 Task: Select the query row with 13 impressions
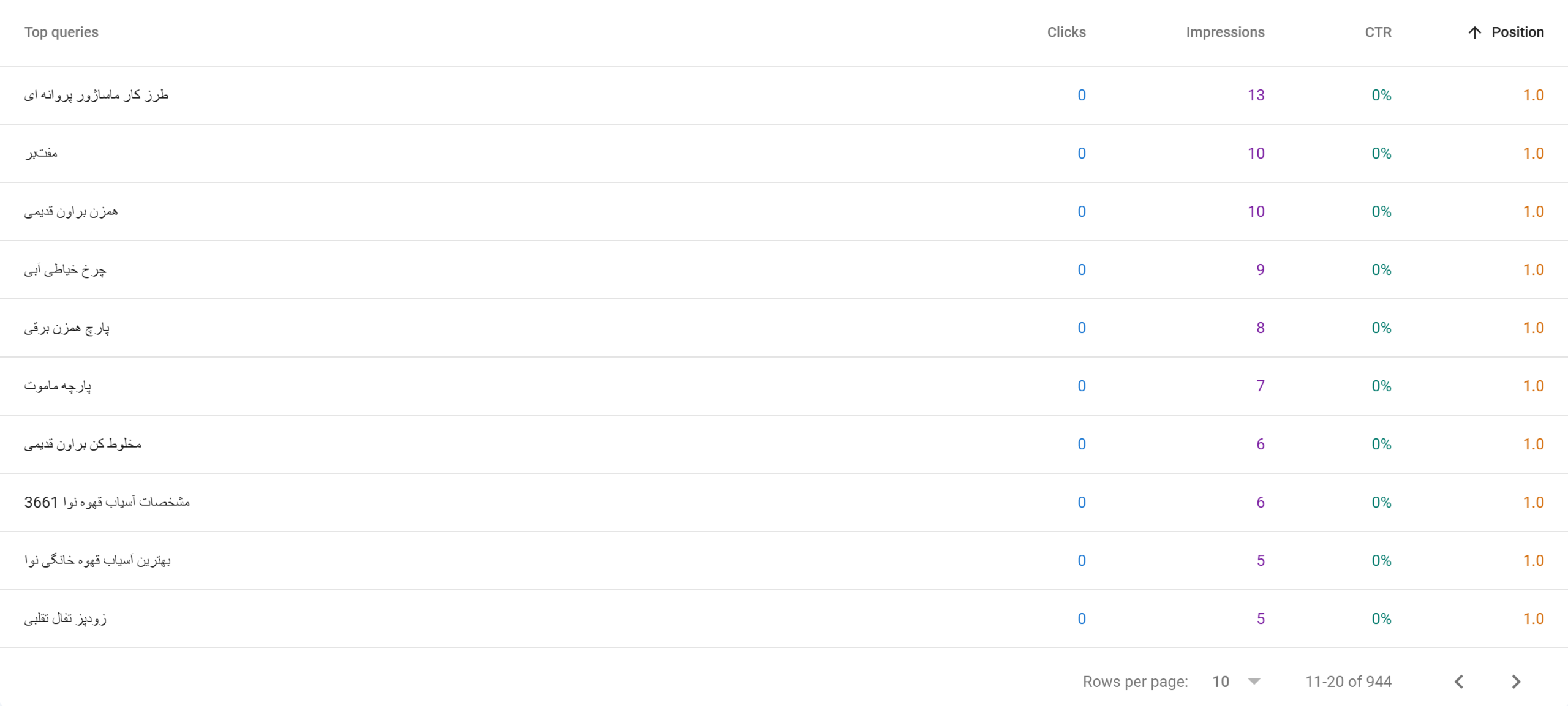tap(784, 95)
